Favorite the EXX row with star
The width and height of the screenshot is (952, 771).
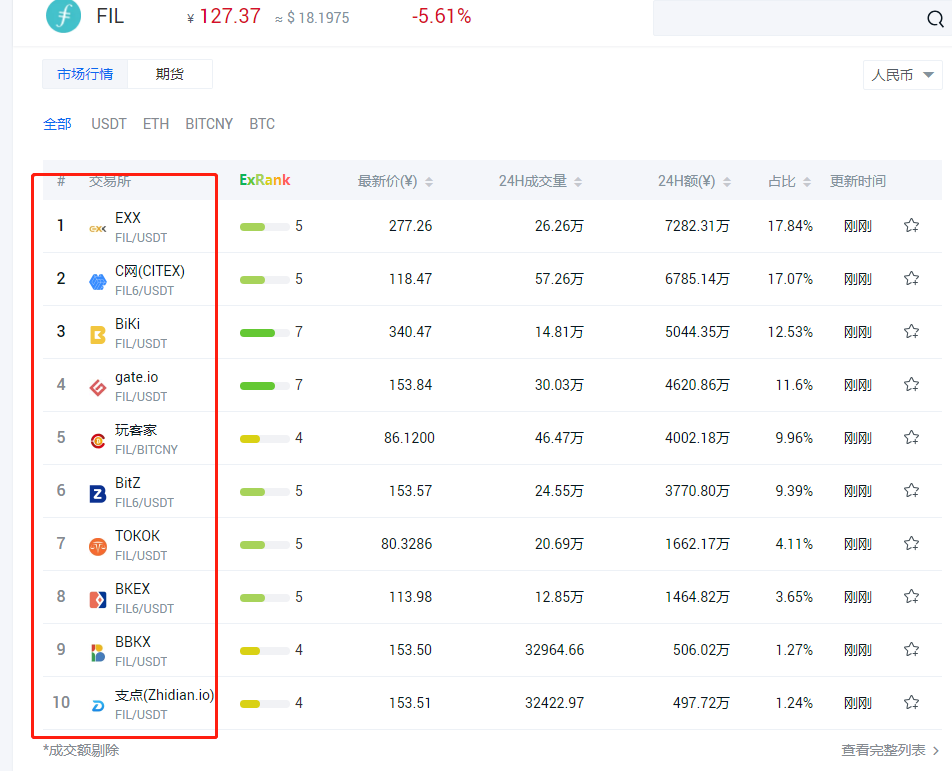tap(911, 225)
